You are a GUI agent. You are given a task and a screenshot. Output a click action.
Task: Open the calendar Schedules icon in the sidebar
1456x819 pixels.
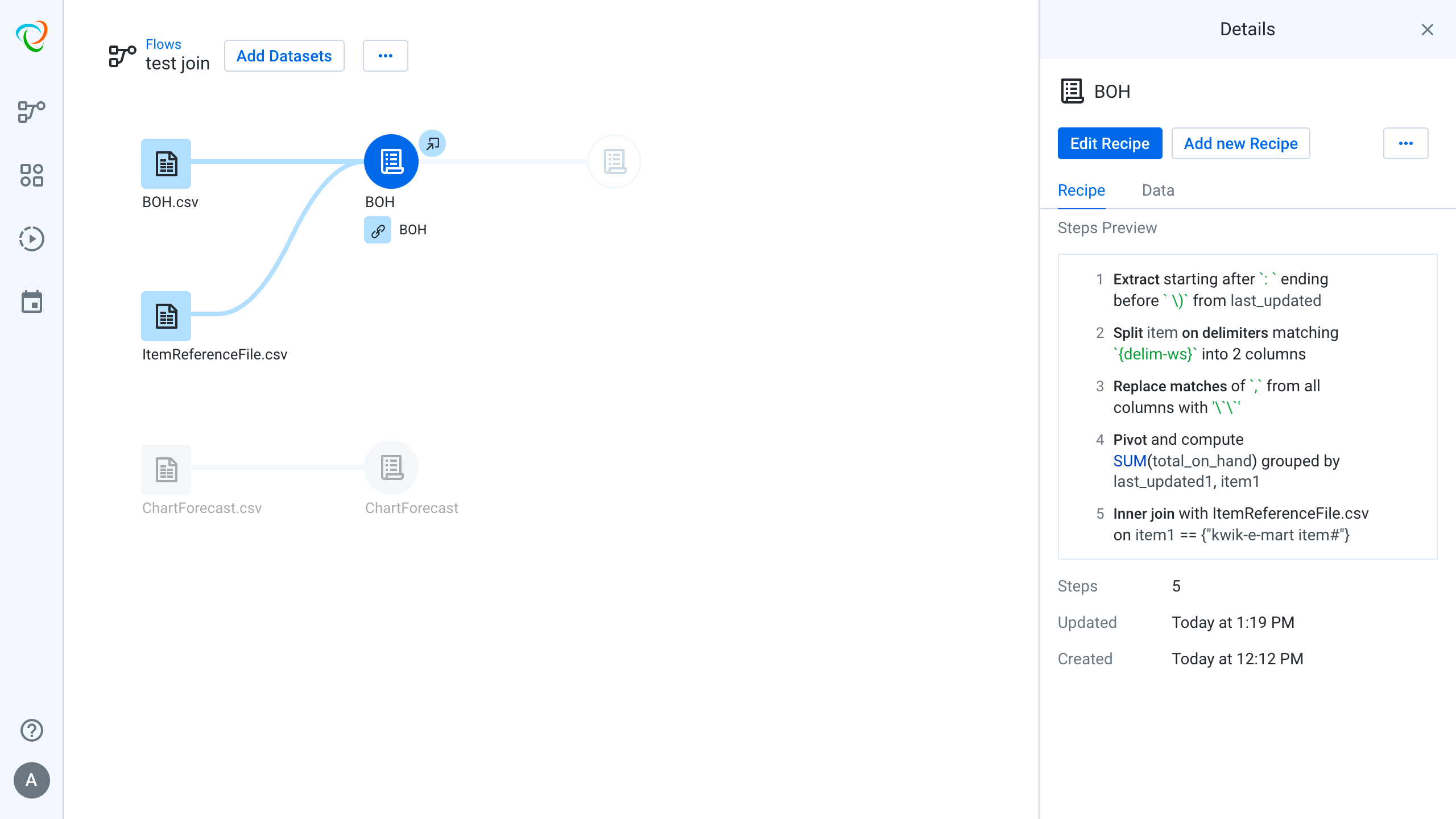click(31, 302)
